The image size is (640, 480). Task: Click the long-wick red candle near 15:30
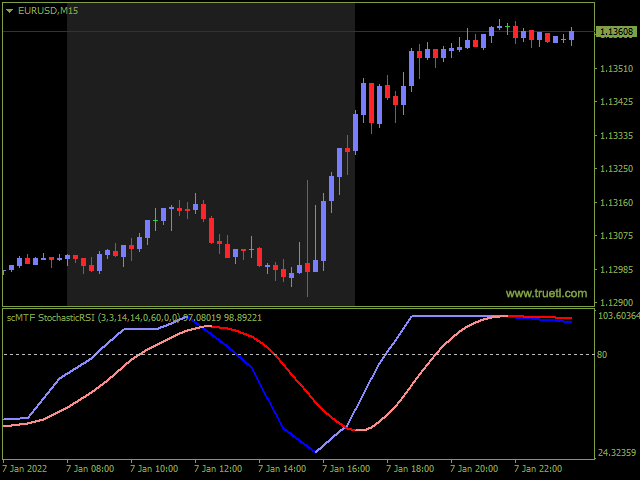pos(307,238)
